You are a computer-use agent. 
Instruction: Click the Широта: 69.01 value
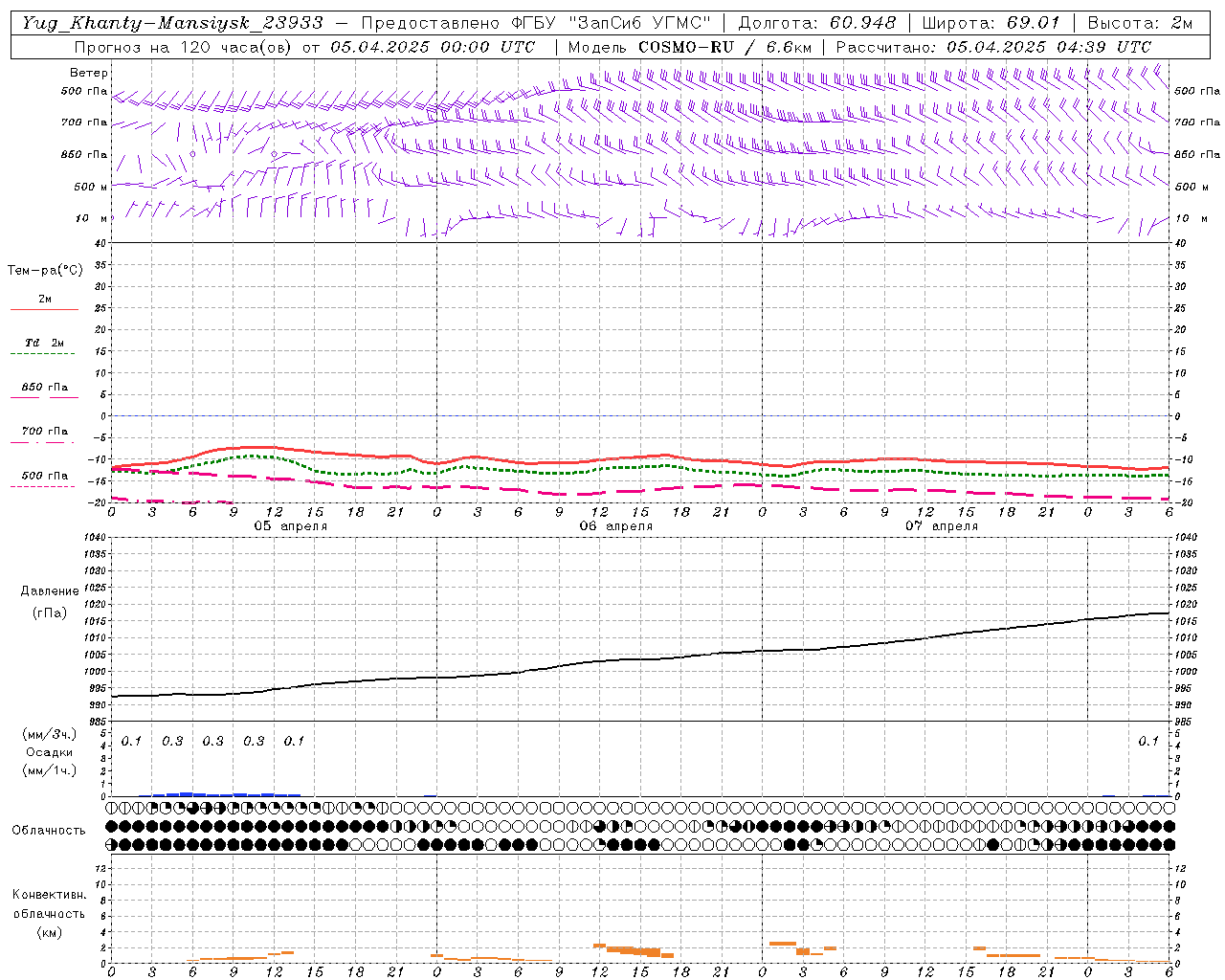991,23
